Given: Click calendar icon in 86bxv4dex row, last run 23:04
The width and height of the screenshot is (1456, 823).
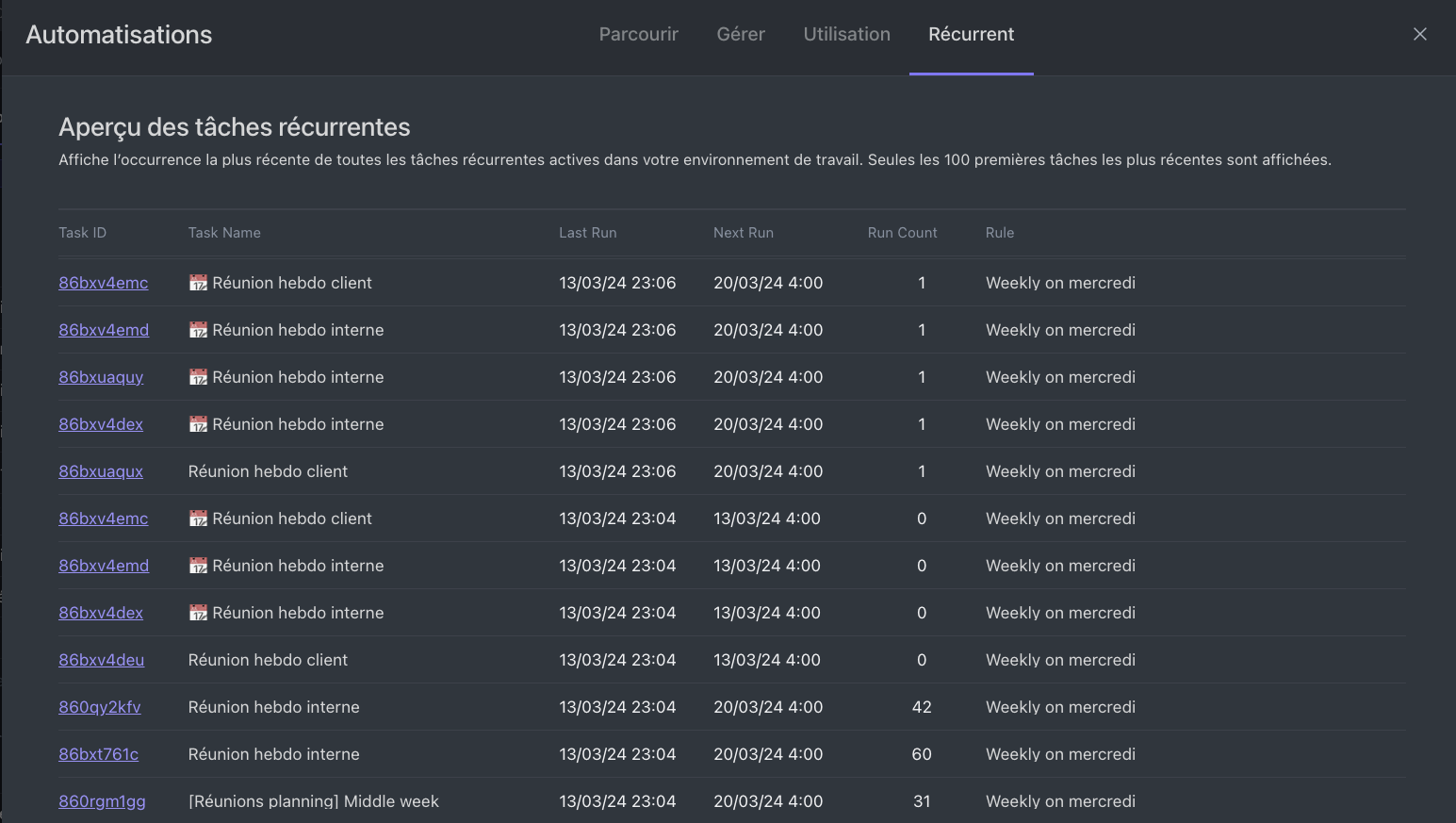Looking at the screenshot, I should point(198,613).
